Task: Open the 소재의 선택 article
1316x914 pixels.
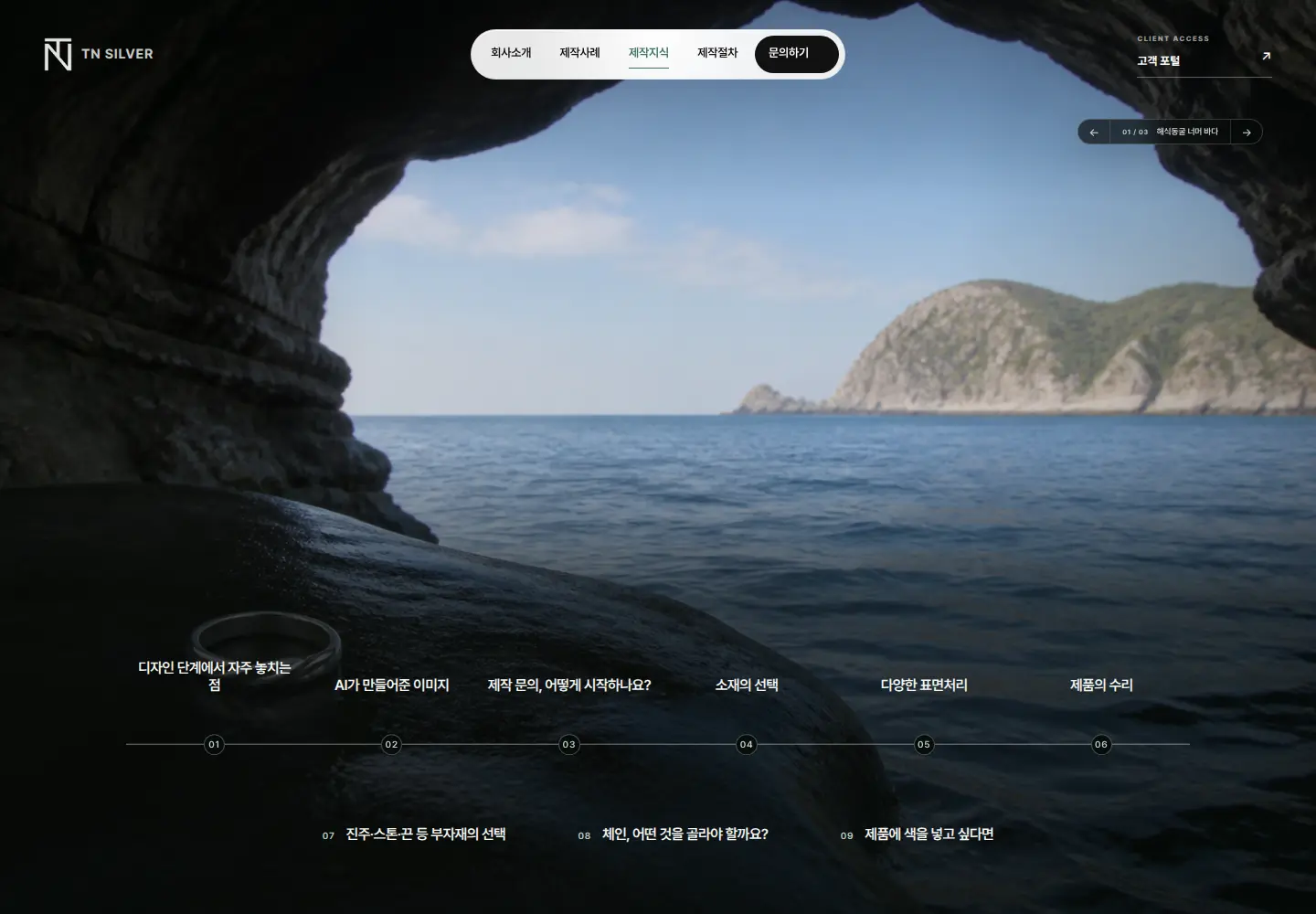Action: (746, 685)
